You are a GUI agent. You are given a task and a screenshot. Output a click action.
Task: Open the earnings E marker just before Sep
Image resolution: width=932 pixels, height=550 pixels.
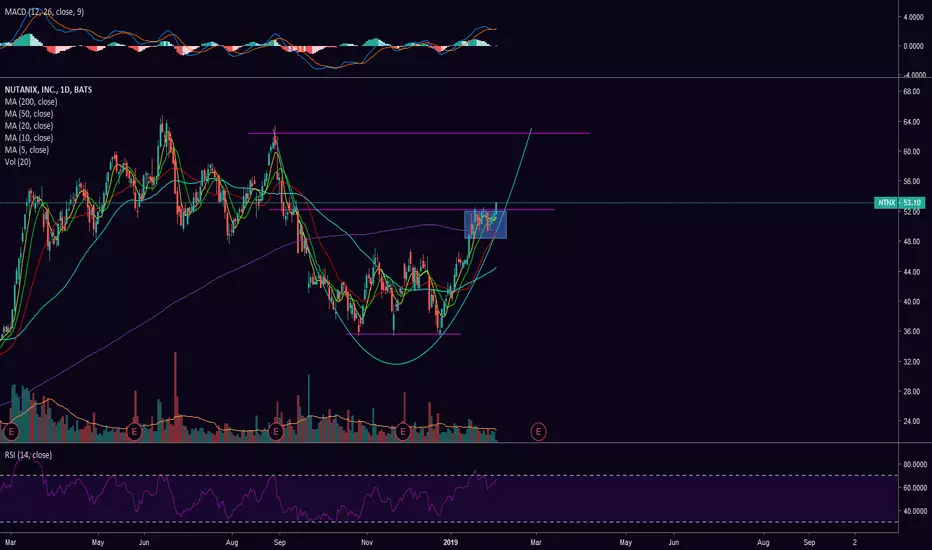(275, 432)
